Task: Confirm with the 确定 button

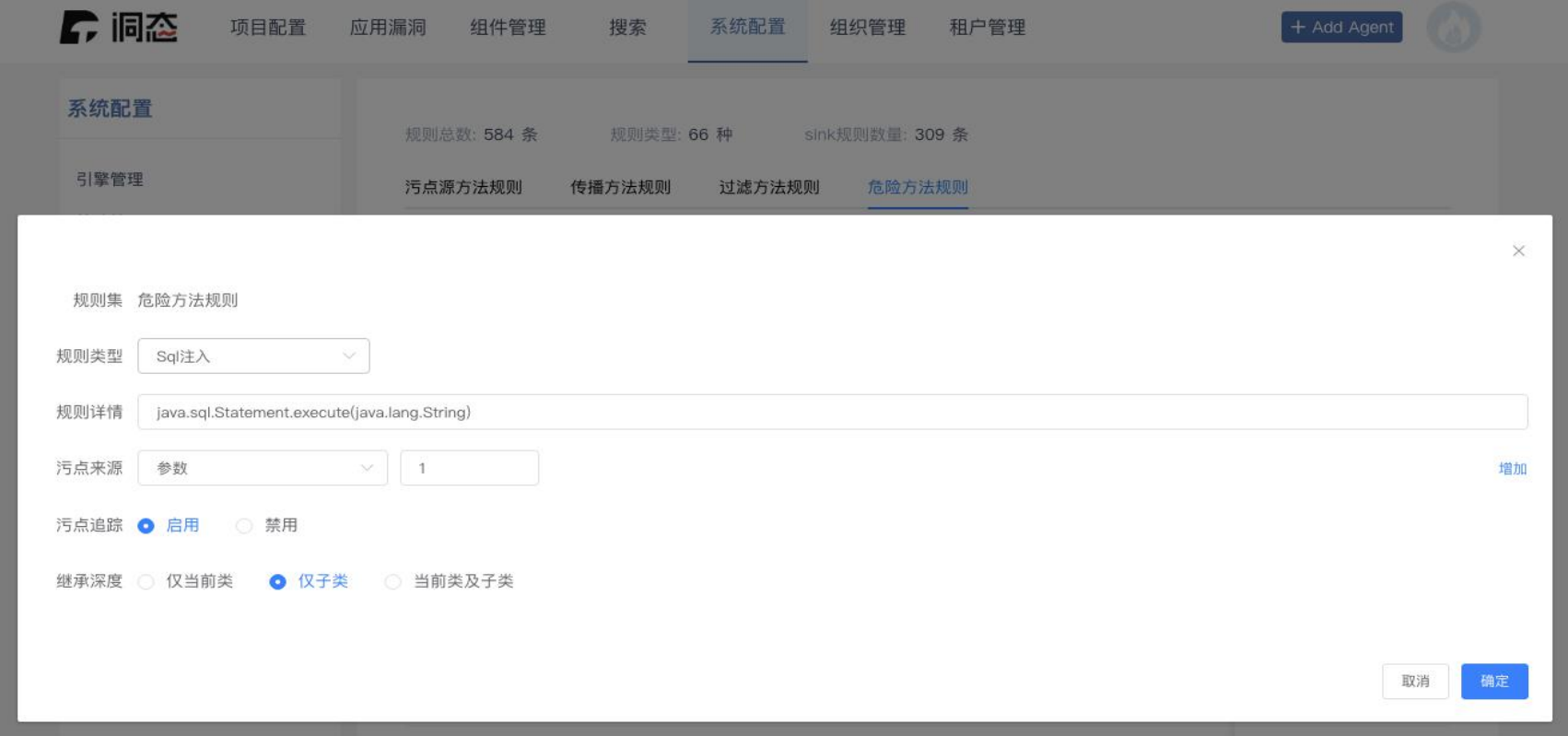Action: click(1494, 682)
